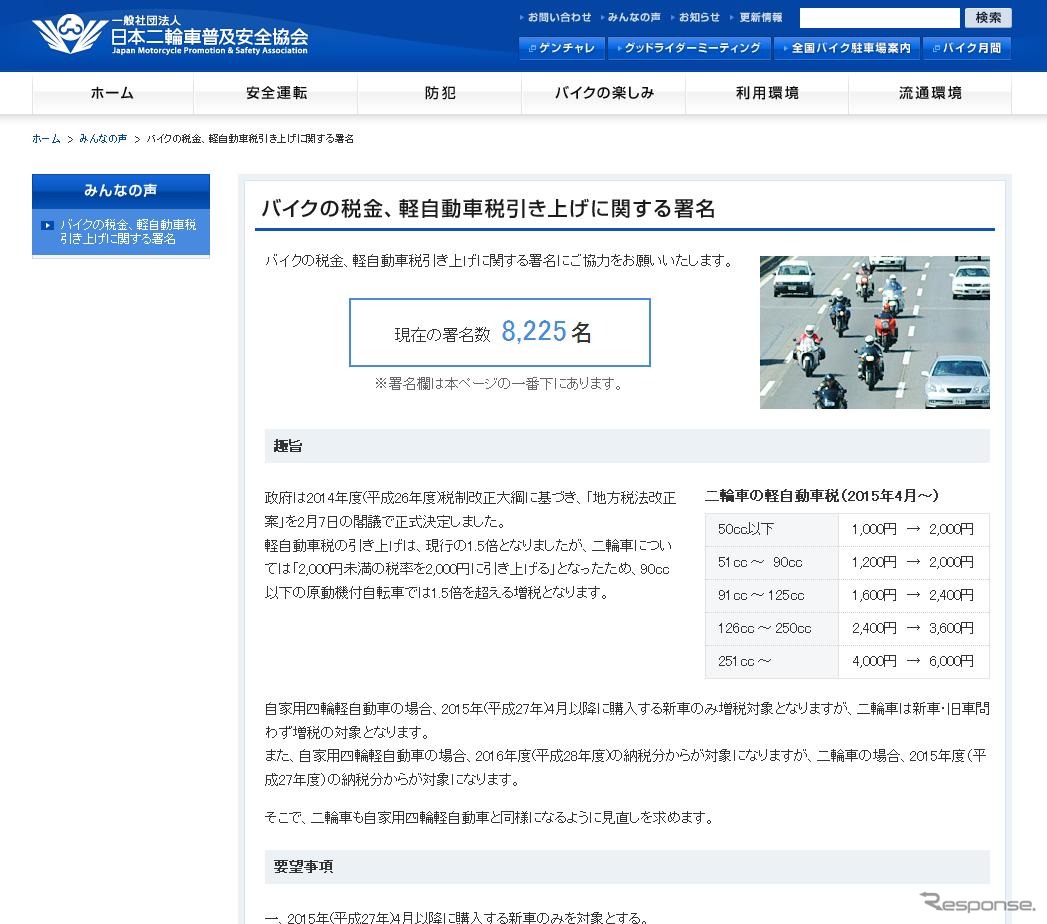Click the current breadcrumb page text
This screenshot has width=1047, height=924.
click(x=250, y=139)
